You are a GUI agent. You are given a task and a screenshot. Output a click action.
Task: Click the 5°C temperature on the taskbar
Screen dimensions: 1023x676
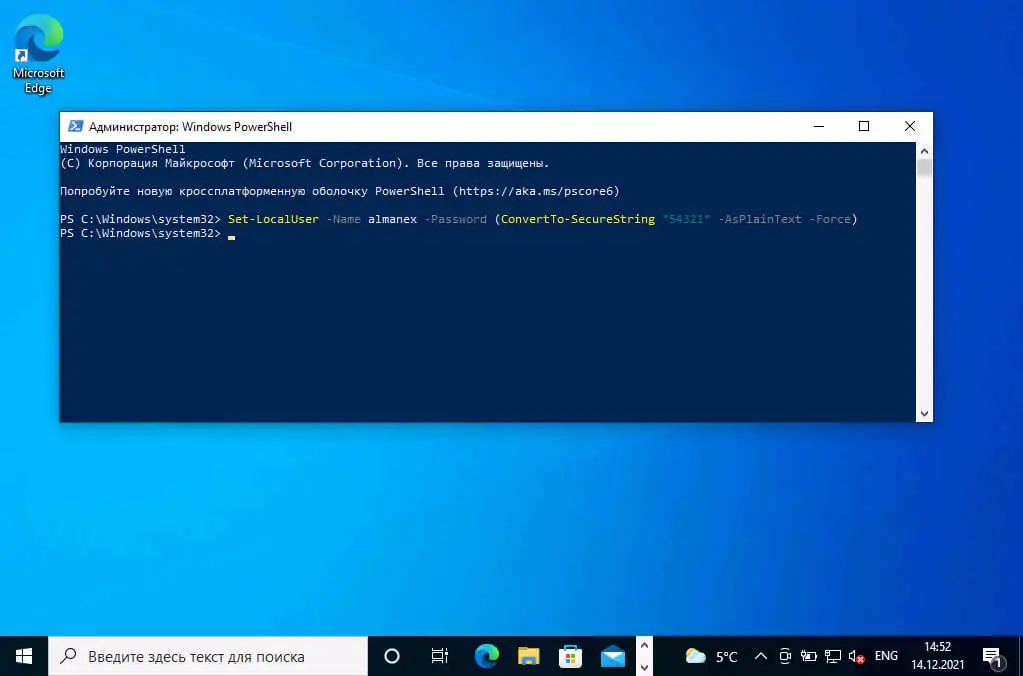(727, 656)
